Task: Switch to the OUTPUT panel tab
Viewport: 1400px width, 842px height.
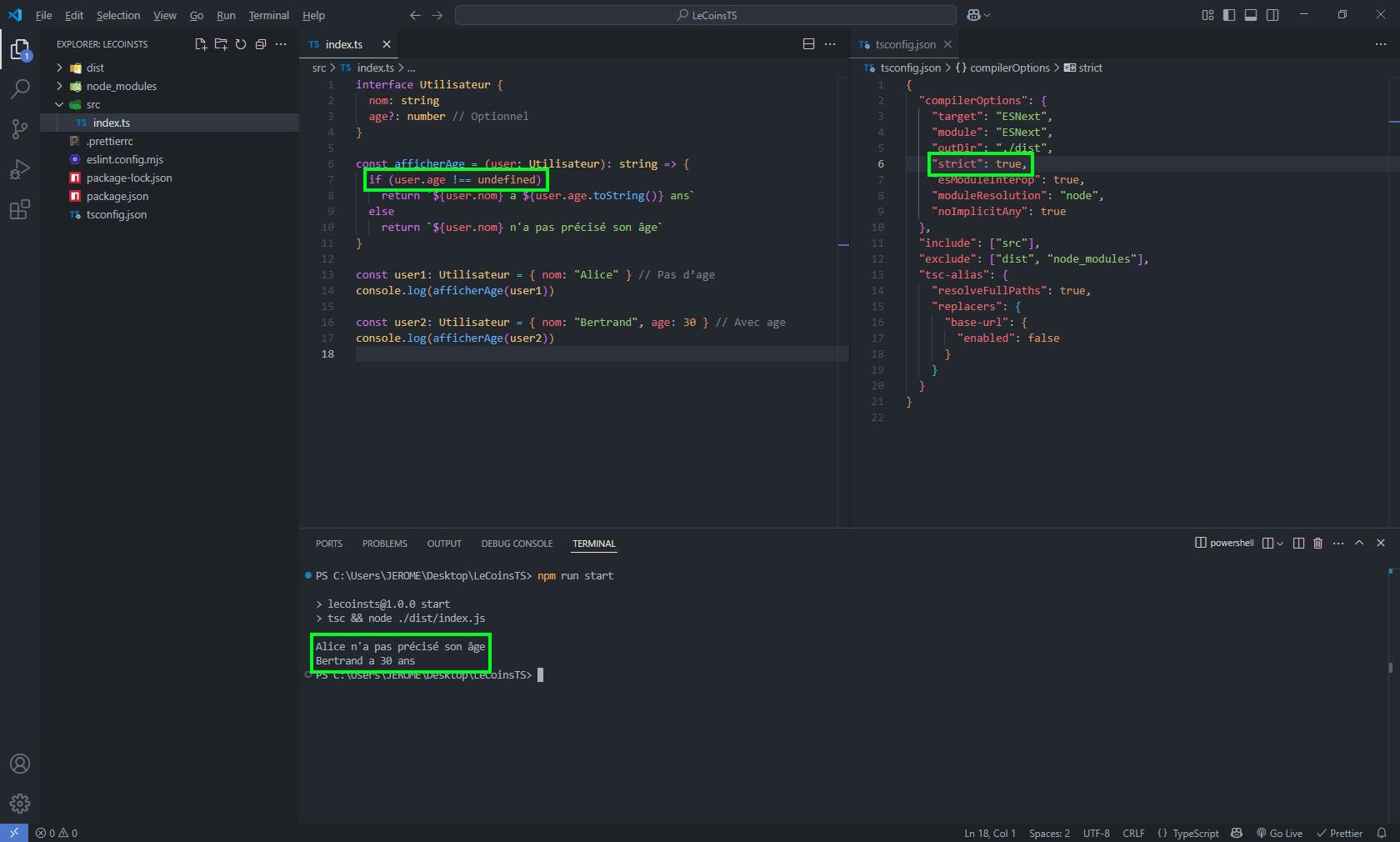Action: tap(444, 544)
